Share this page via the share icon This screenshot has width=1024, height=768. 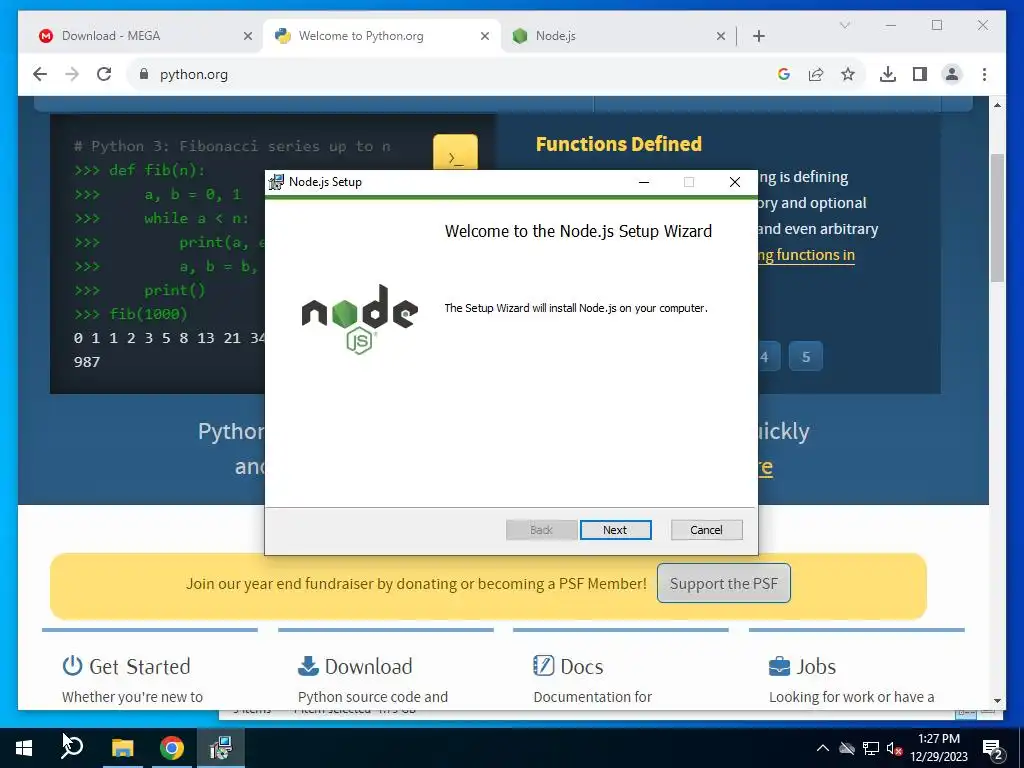point(816,74)
